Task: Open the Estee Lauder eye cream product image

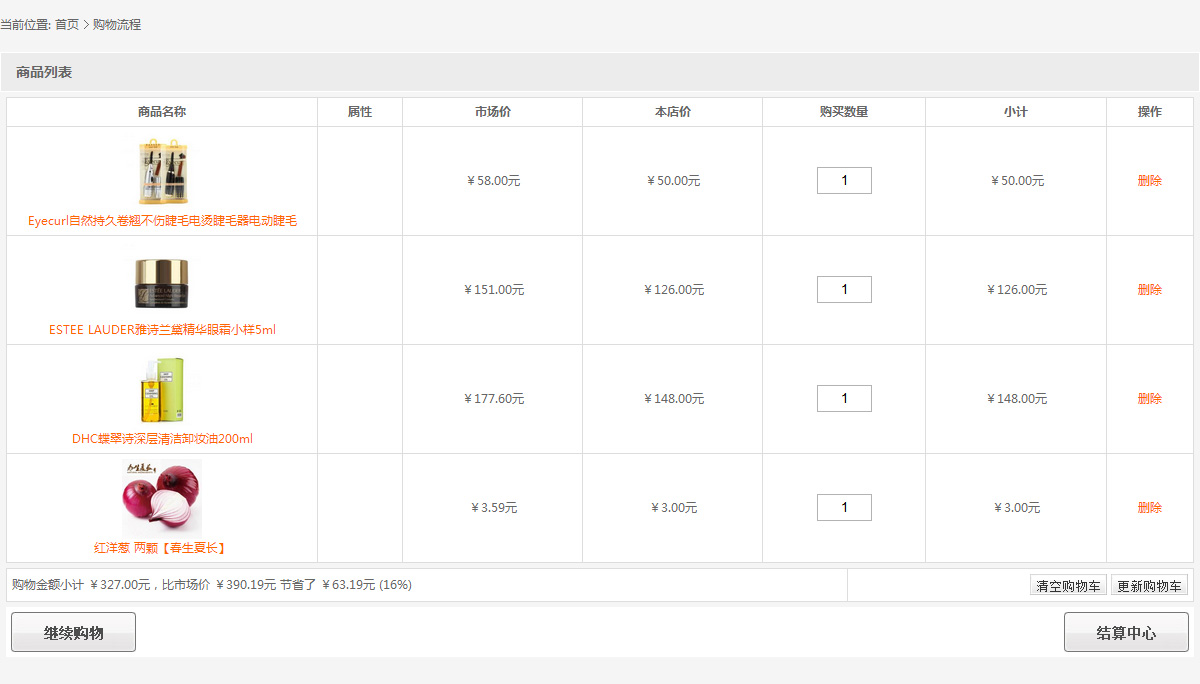Action: click(x=162, y=282)
